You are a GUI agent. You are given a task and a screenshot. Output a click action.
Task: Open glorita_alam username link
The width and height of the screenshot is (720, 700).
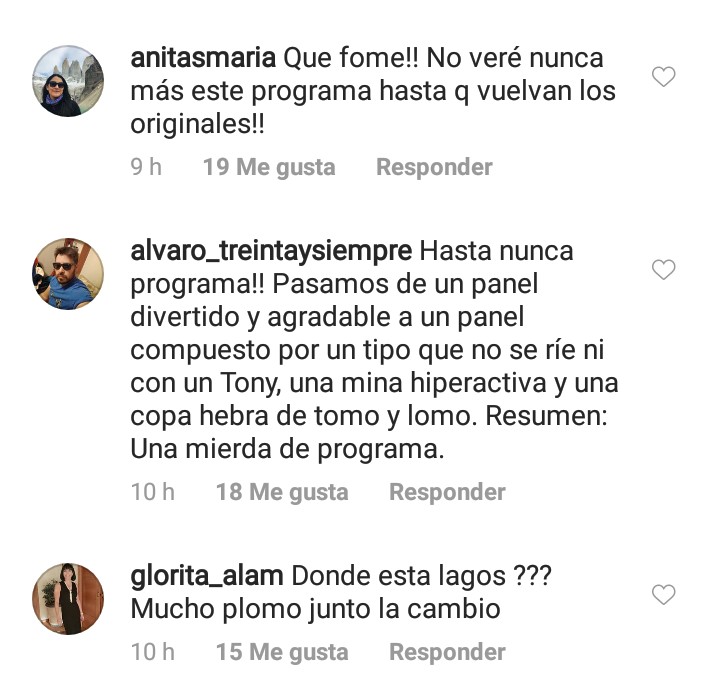[207, 576]
